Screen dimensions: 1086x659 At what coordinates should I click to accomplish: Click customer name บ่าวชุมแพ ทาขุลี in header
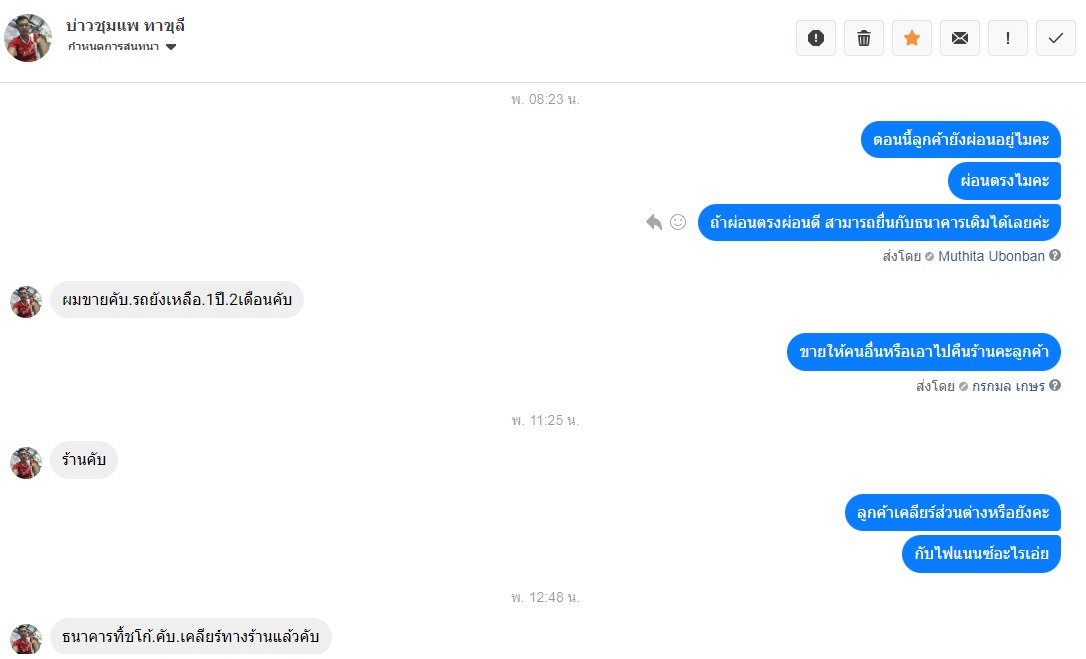[125, 26]
